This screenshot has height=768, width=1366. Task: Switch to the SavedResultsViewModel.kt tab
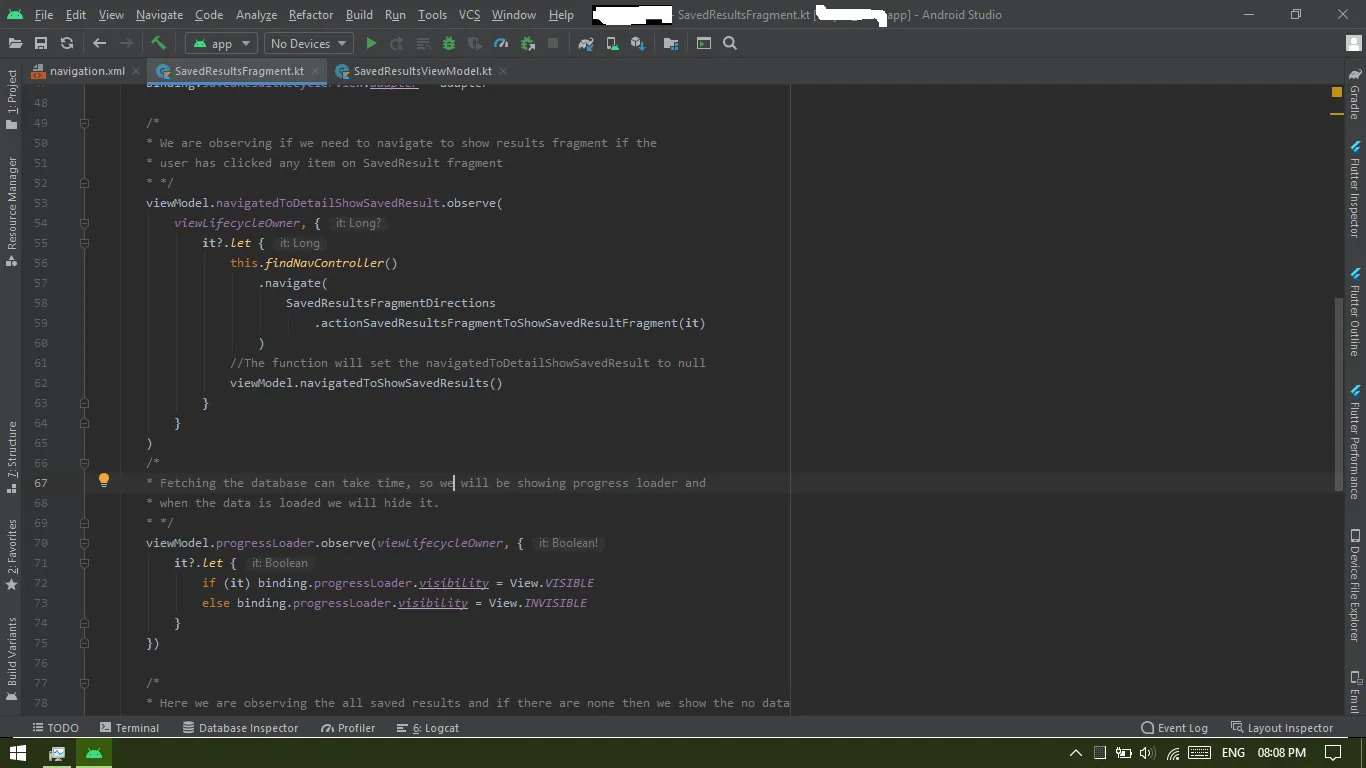click(x=421, y=71)
